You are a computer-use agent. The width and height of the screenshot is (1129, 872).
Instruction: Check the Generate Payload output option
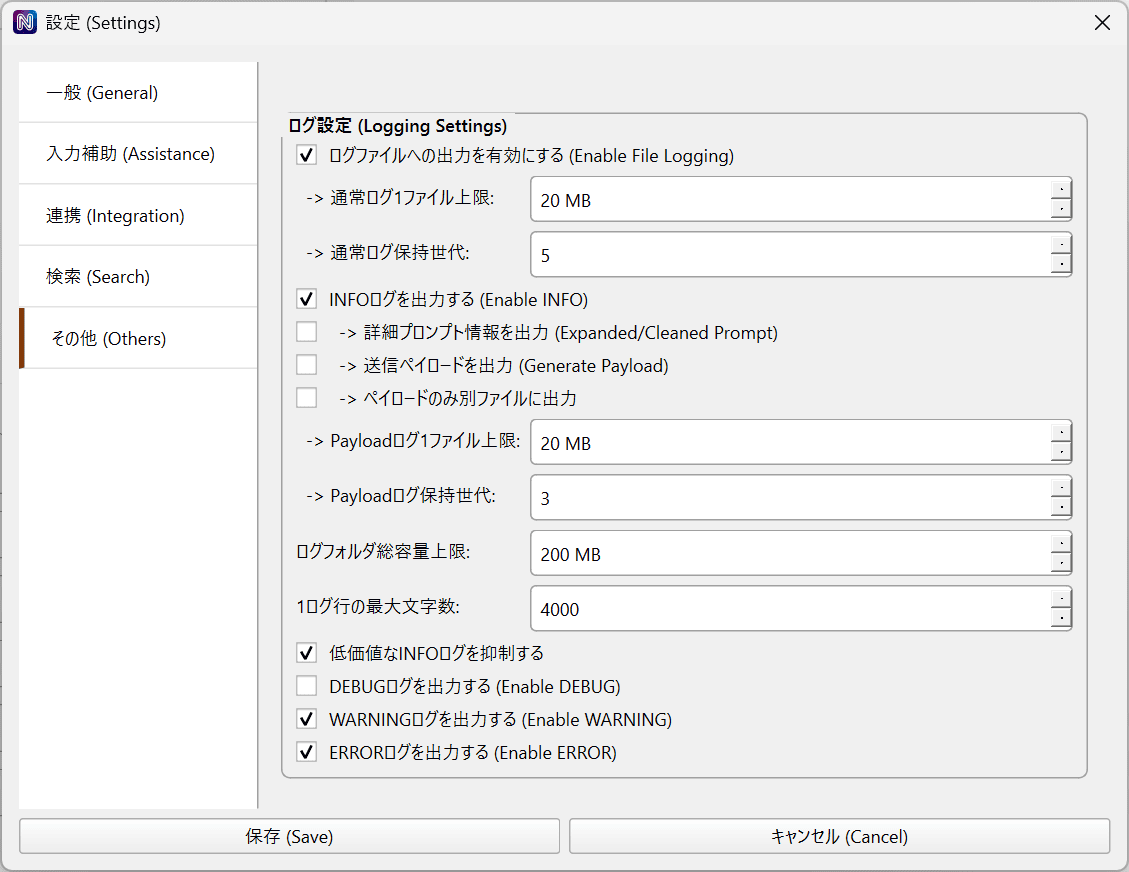[x=307, y=365]
